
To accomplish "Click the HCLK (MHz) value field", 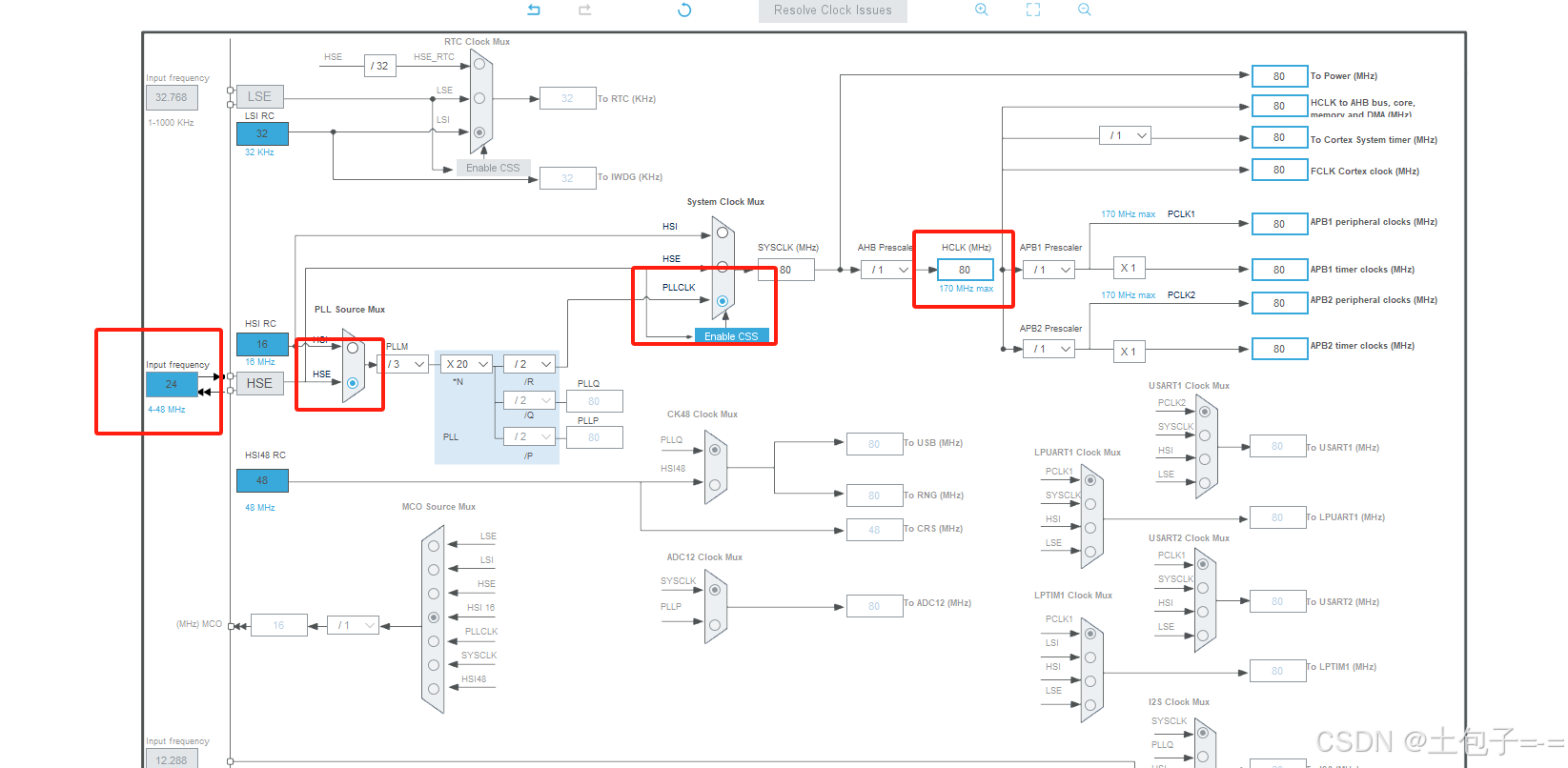I will point(966,270).
